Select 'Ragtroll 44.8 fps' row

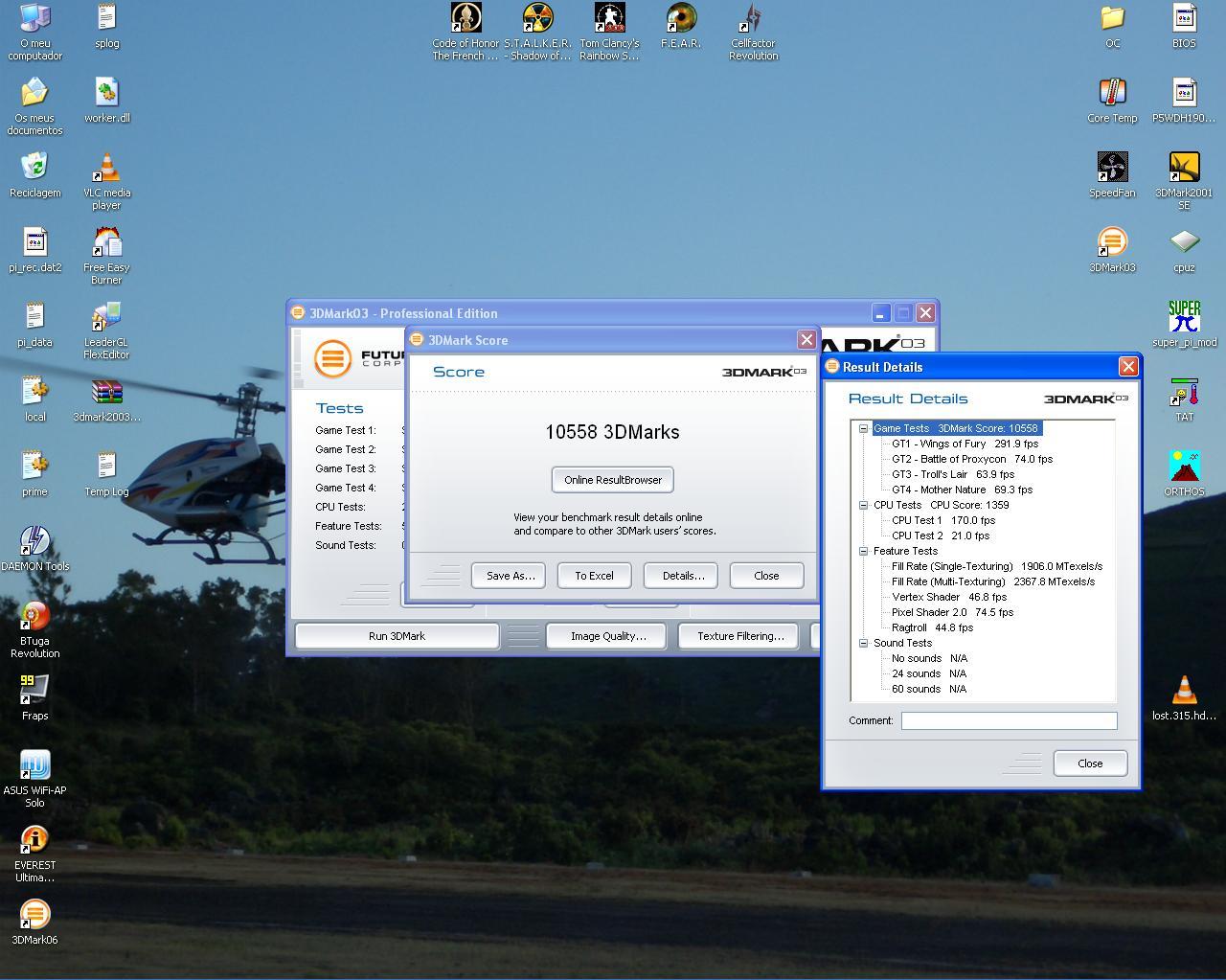click(932, 627)
